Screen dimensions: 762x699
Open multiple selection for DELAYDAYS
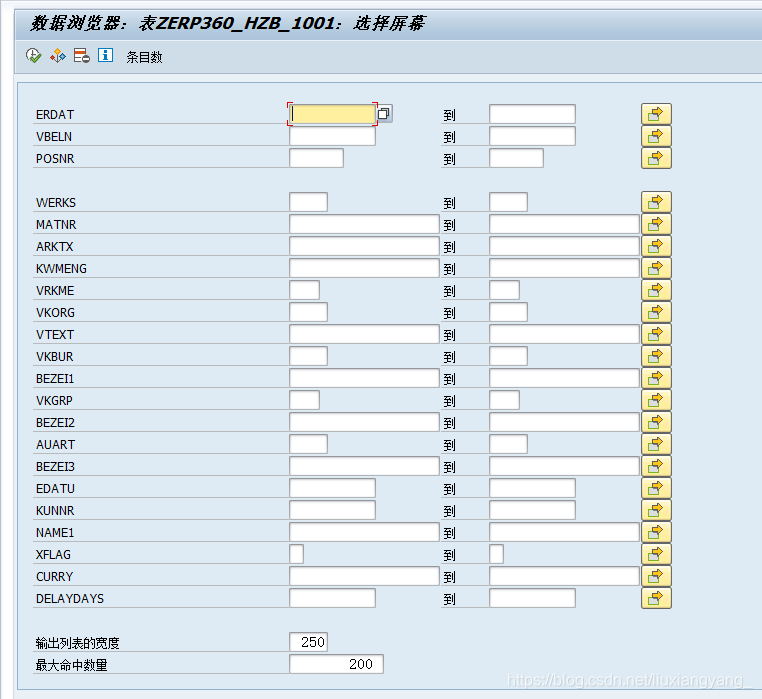point(656,598)
